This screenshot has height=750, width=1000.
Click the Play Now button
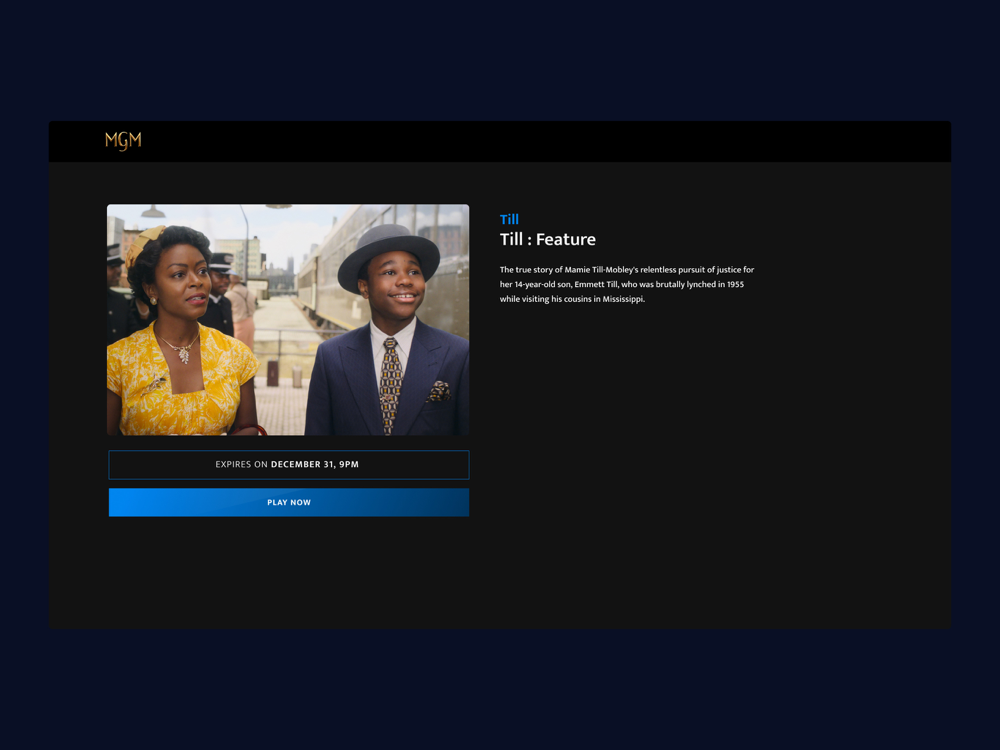289,503
